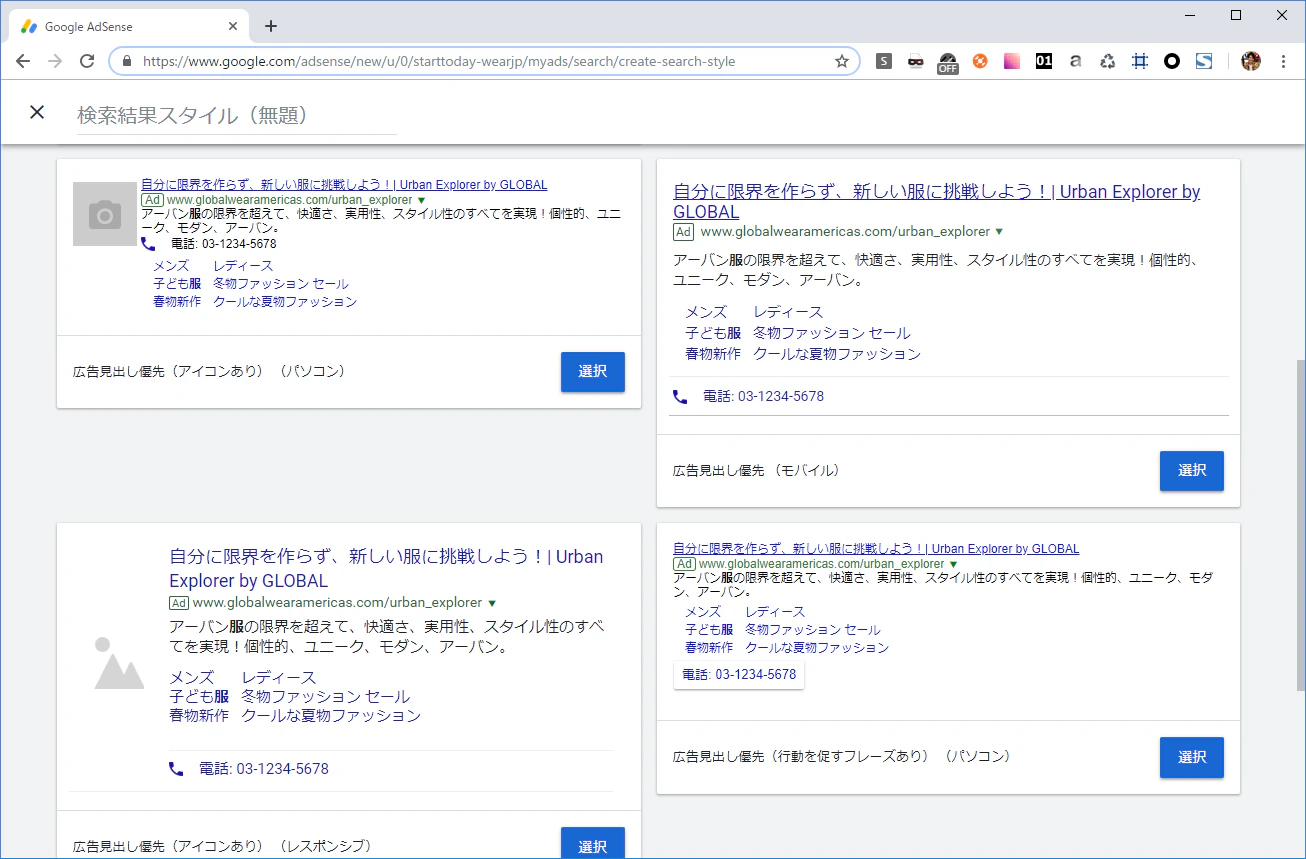Click 春物新作 sitelink in the mobile preview
Screen dimensions: 1306x859
pos(713,354)
